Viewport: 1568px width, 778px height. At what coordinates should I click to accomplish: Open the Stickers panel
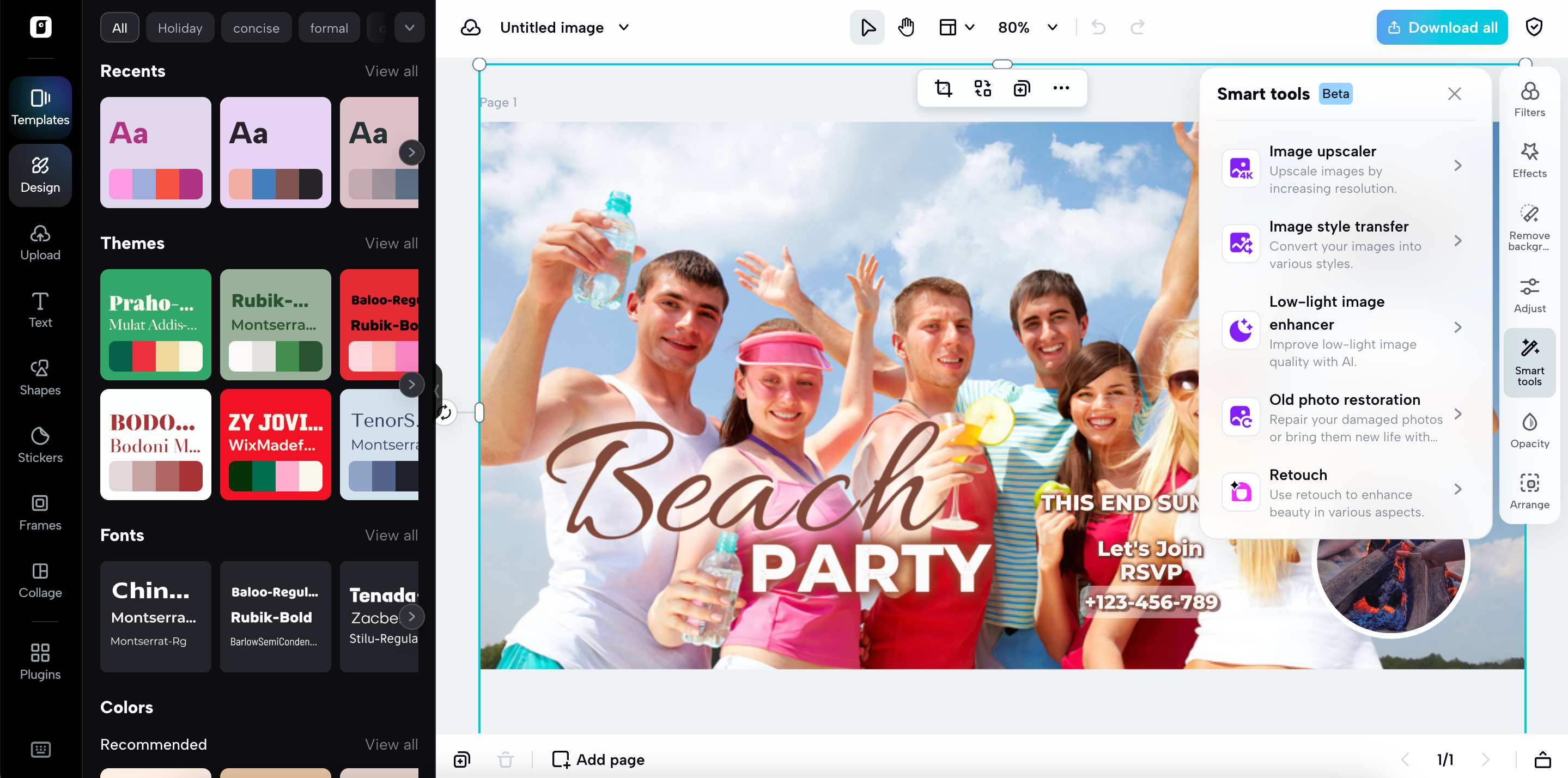tap(40, 445)
